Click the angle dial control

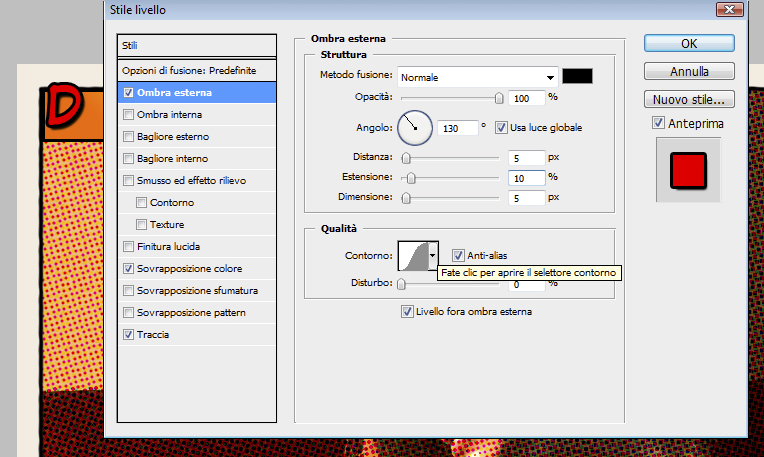(414, 127)
